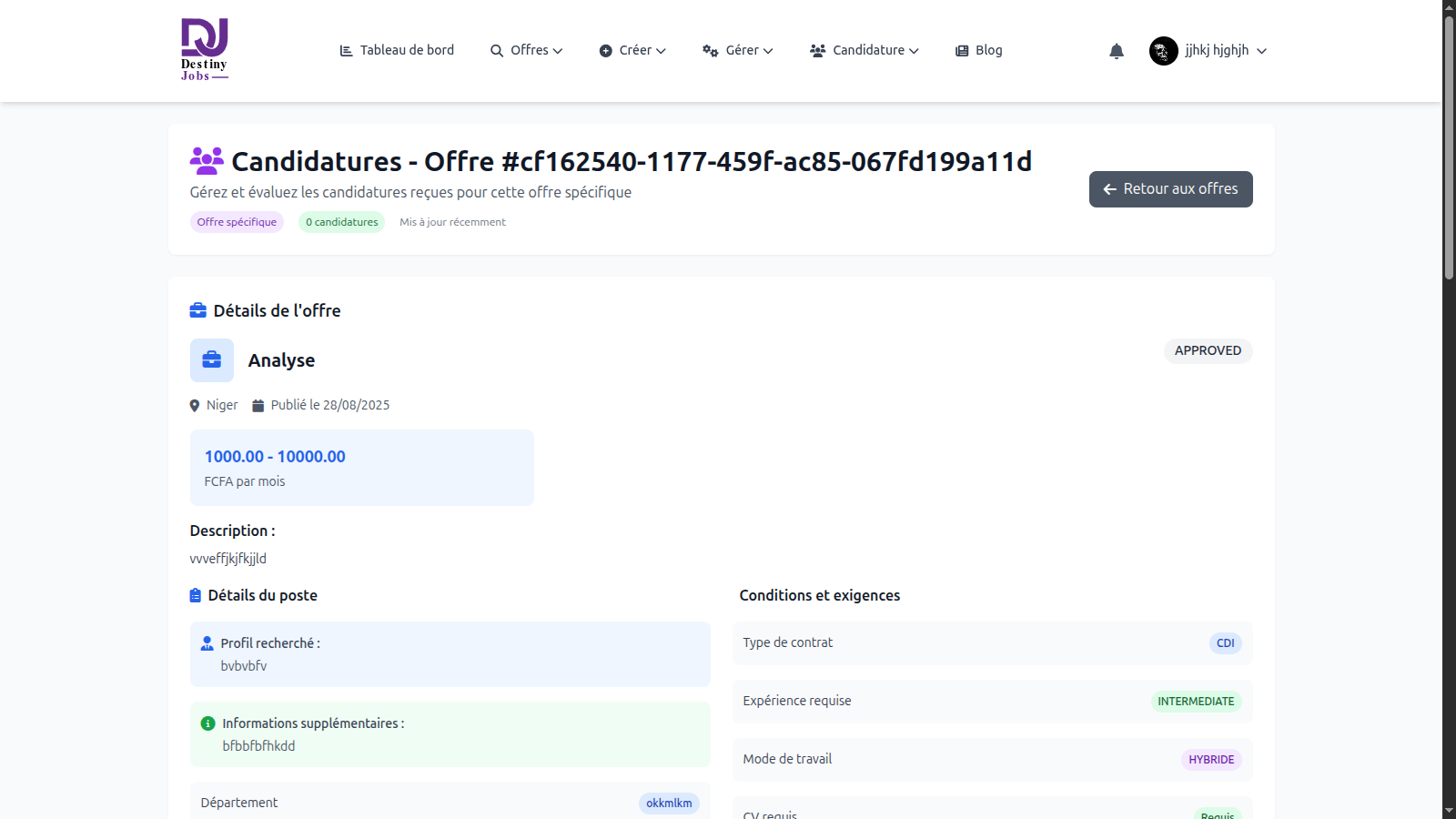Screen dimensions: 1456x819
Task: Click the Niger location text
Action: tap(222, 406)
